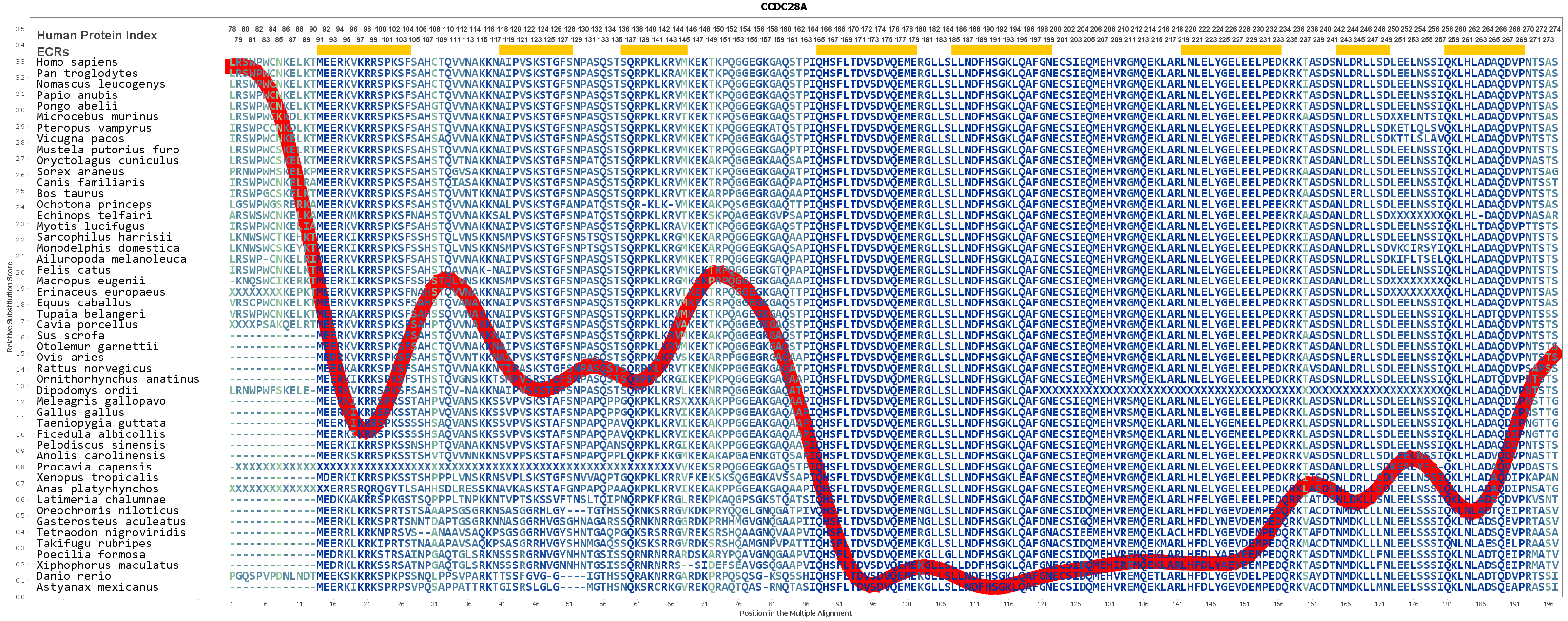This screenshot has height=621, width=1568.
Task: Select the Xenopus tropicalis species label
Action: 97,477
